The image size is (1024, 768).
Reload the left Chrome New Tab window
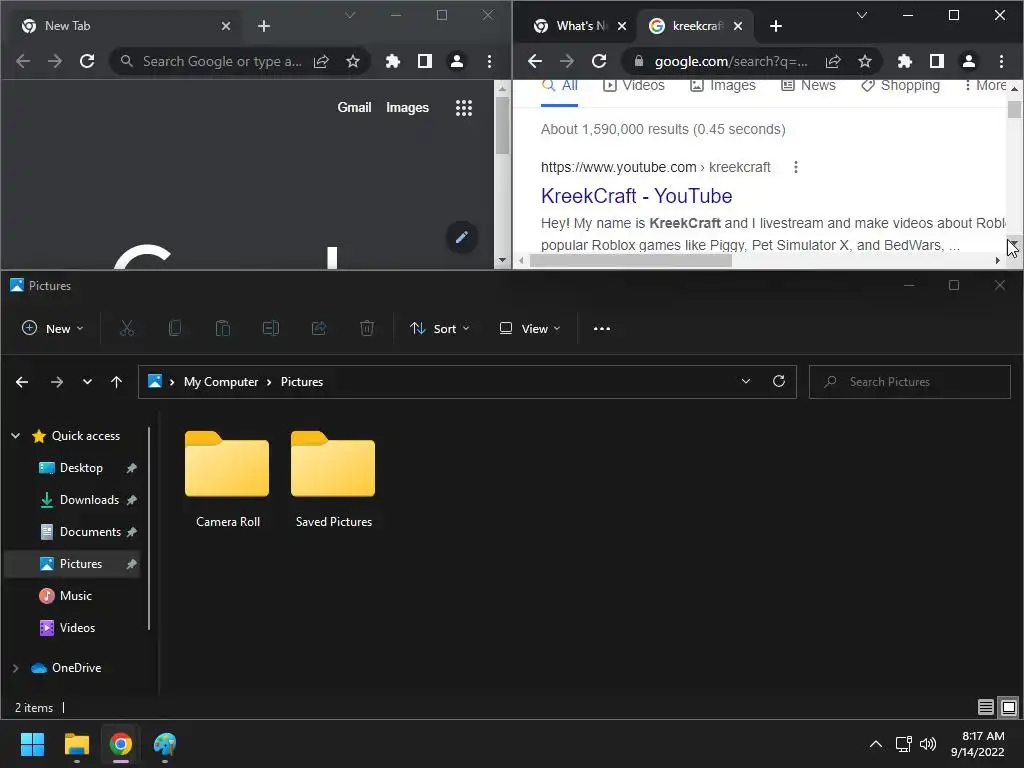pos(87,61)
